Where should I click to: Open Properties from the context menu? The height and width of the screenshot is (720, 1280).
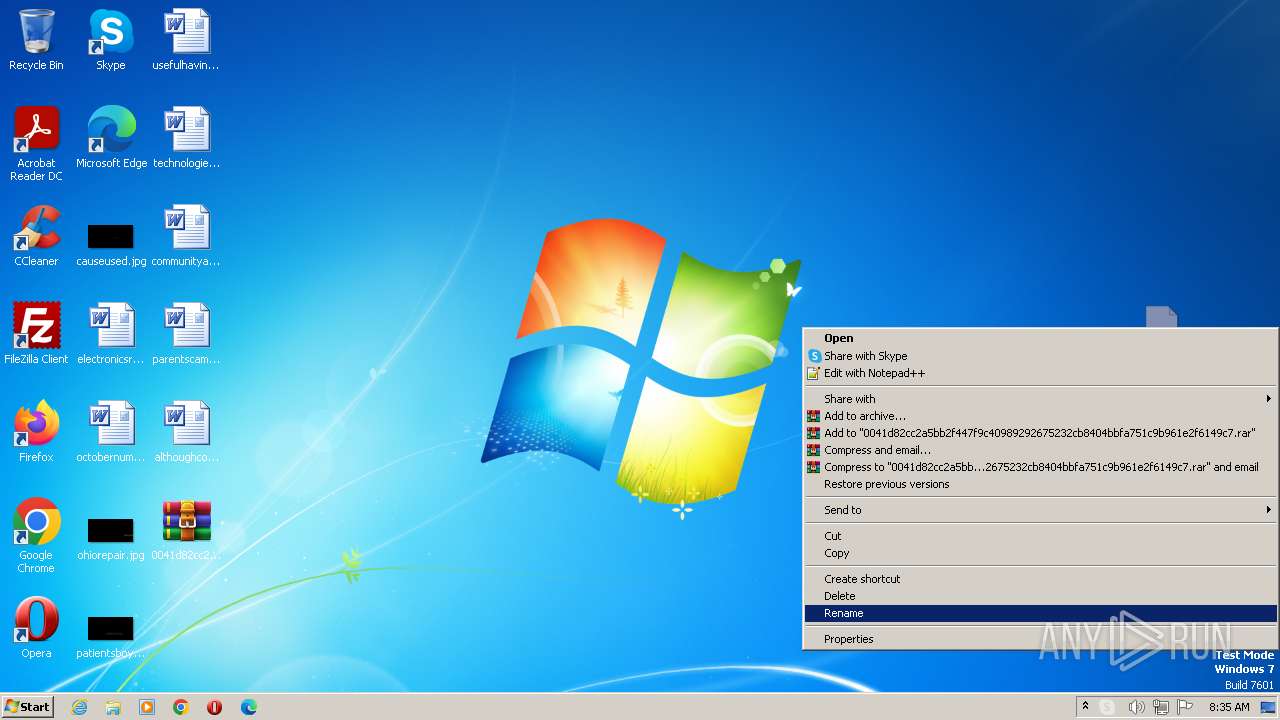(1040, 639)
